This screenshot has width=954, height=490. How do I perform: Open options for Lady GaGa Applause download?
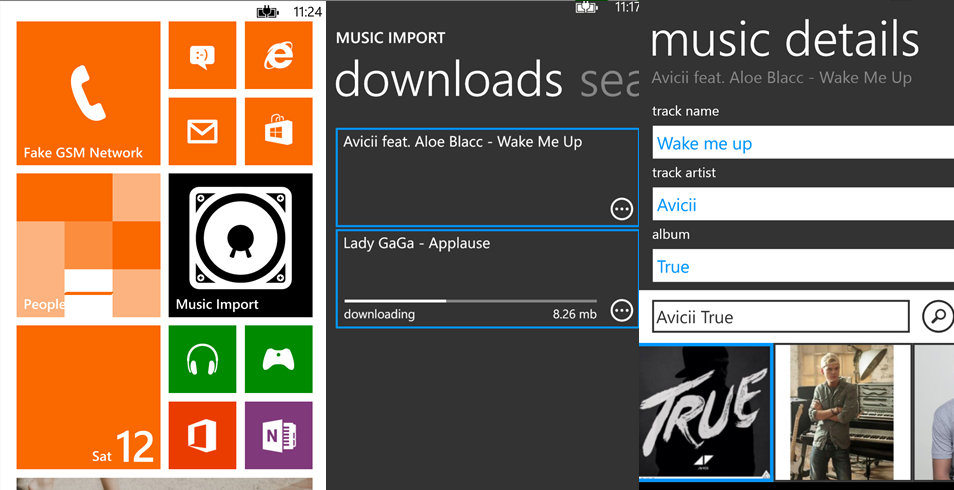(x=621, y=310)
